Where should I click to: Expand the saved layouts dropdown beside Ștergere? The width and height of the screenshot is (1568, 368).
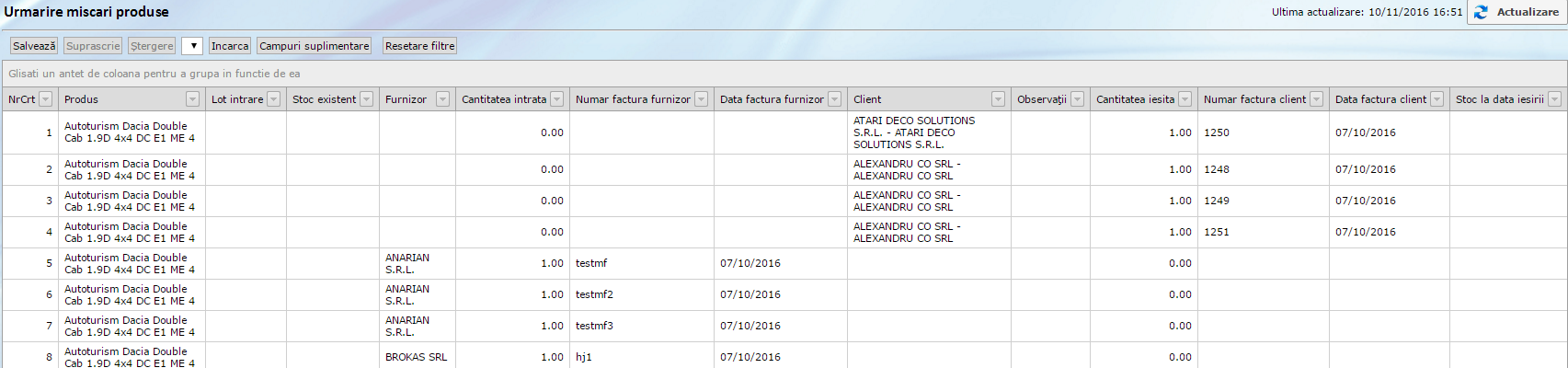192,46
